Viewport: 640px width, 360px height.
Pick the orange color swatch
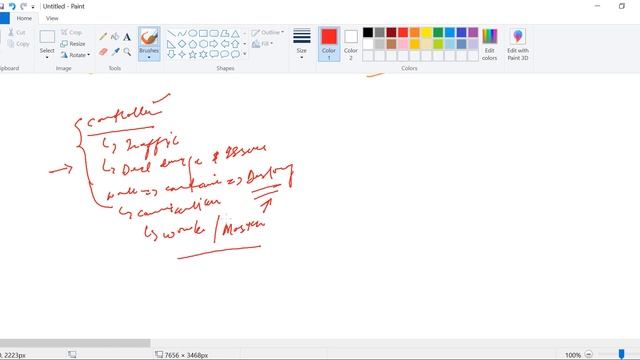point(414,32)
